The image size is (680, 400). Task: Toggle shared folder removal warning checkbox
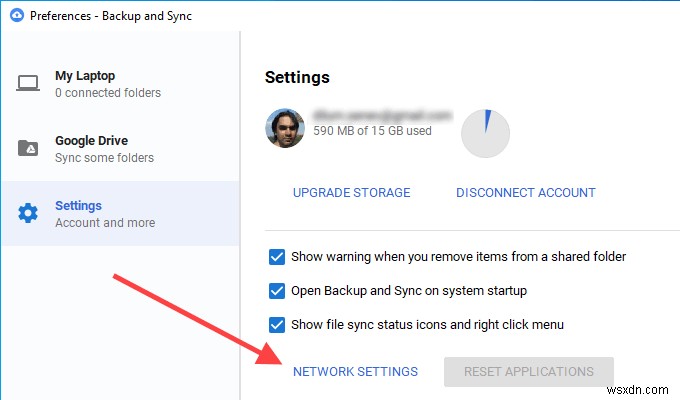(x=277, y=257)
